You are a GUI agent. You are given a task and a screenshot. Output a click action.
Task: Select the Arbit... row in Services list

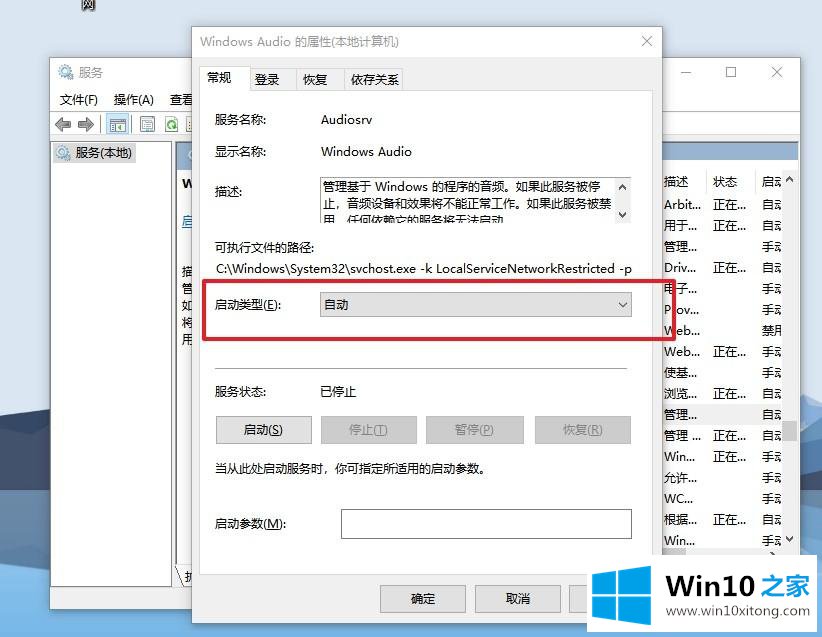pos(722,204)
